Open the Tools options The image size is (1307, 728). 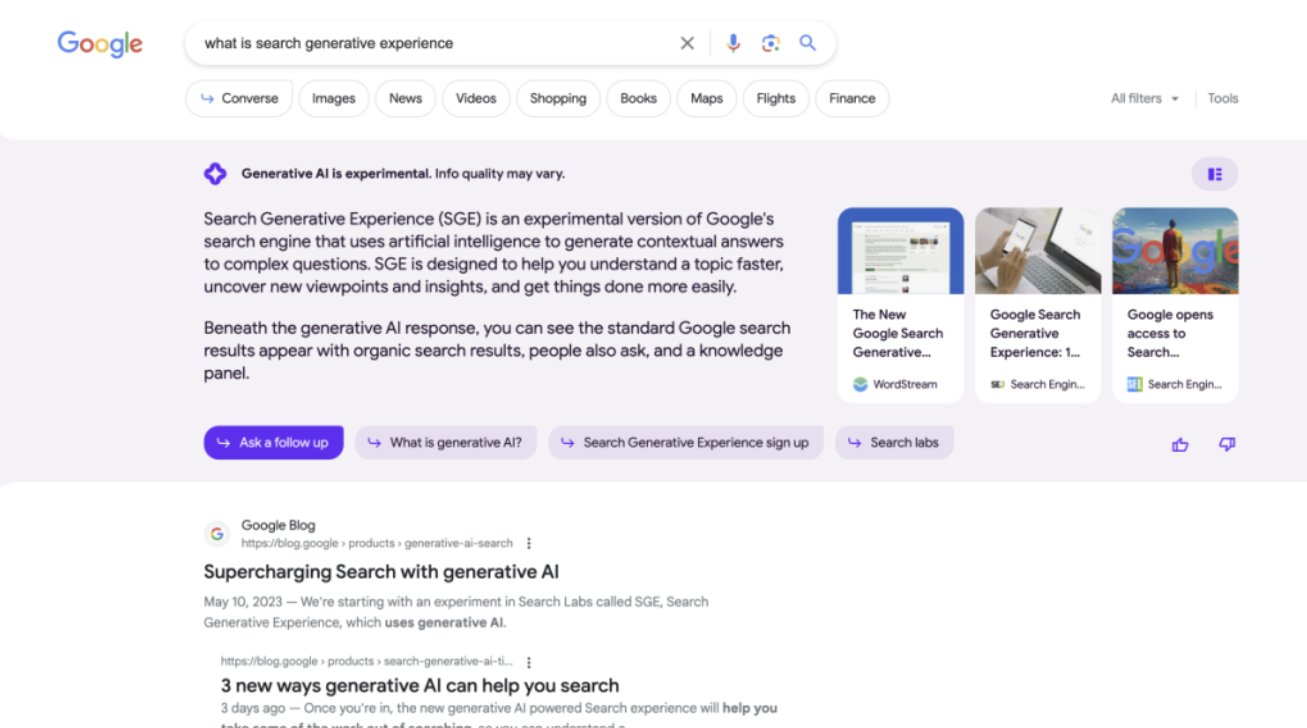click(x=1222, y=98)
